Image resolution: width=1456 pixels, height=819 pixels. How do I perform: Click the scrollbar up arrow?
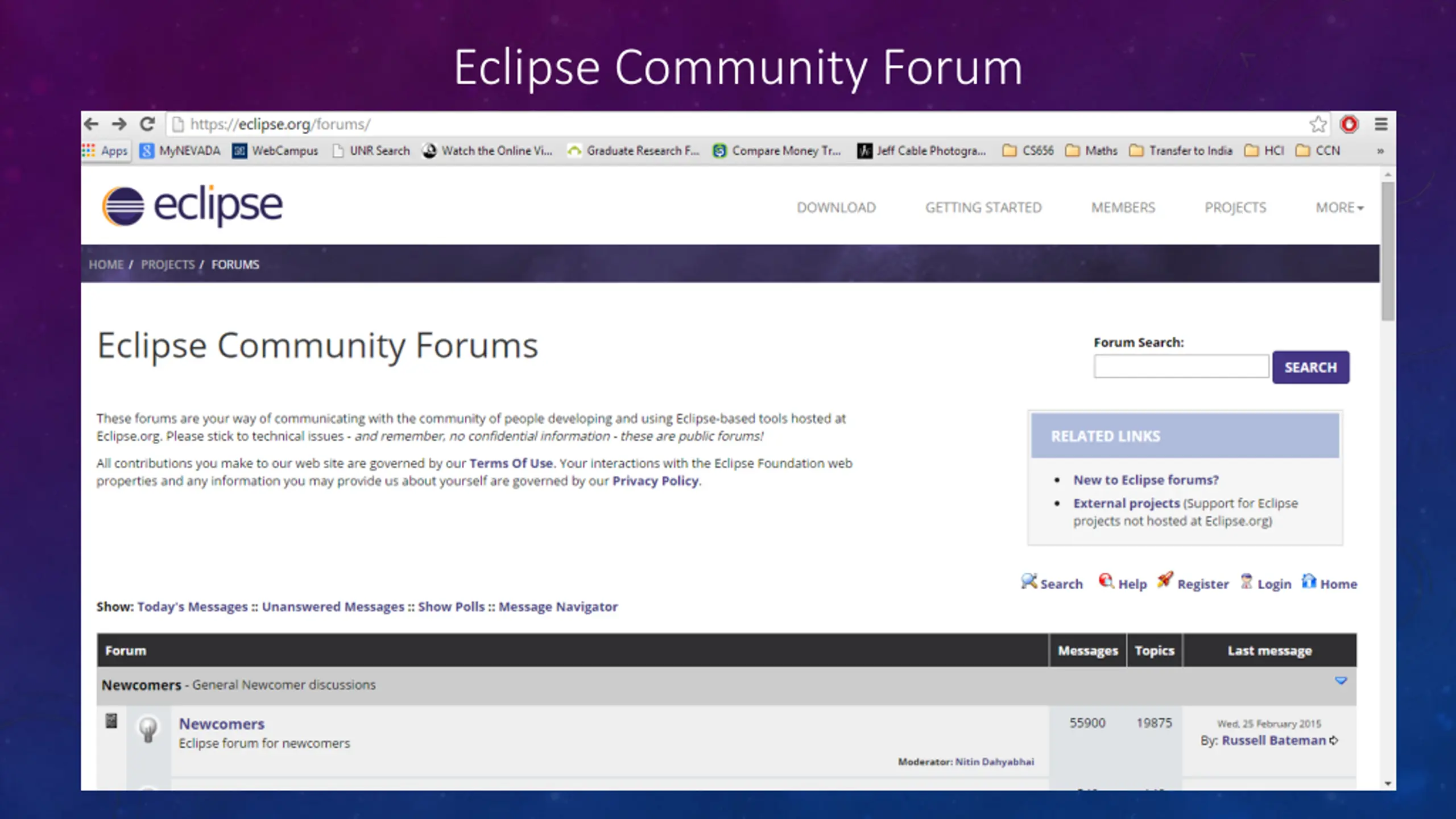pos(1388,174)
